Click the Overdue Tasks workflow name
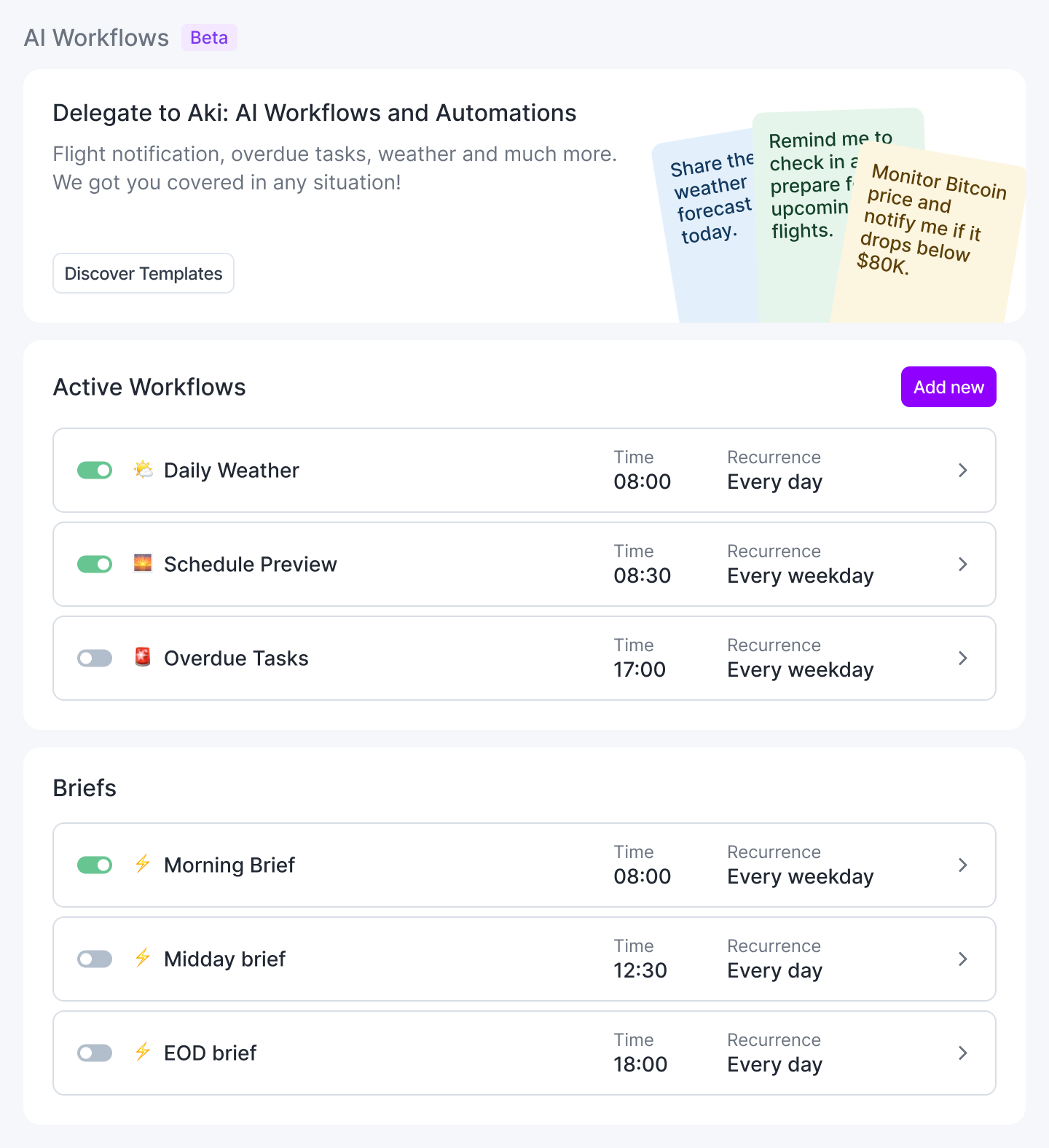Image resolution: width=1049 pixels, height=1148 pixels. (x=236, y=658)
